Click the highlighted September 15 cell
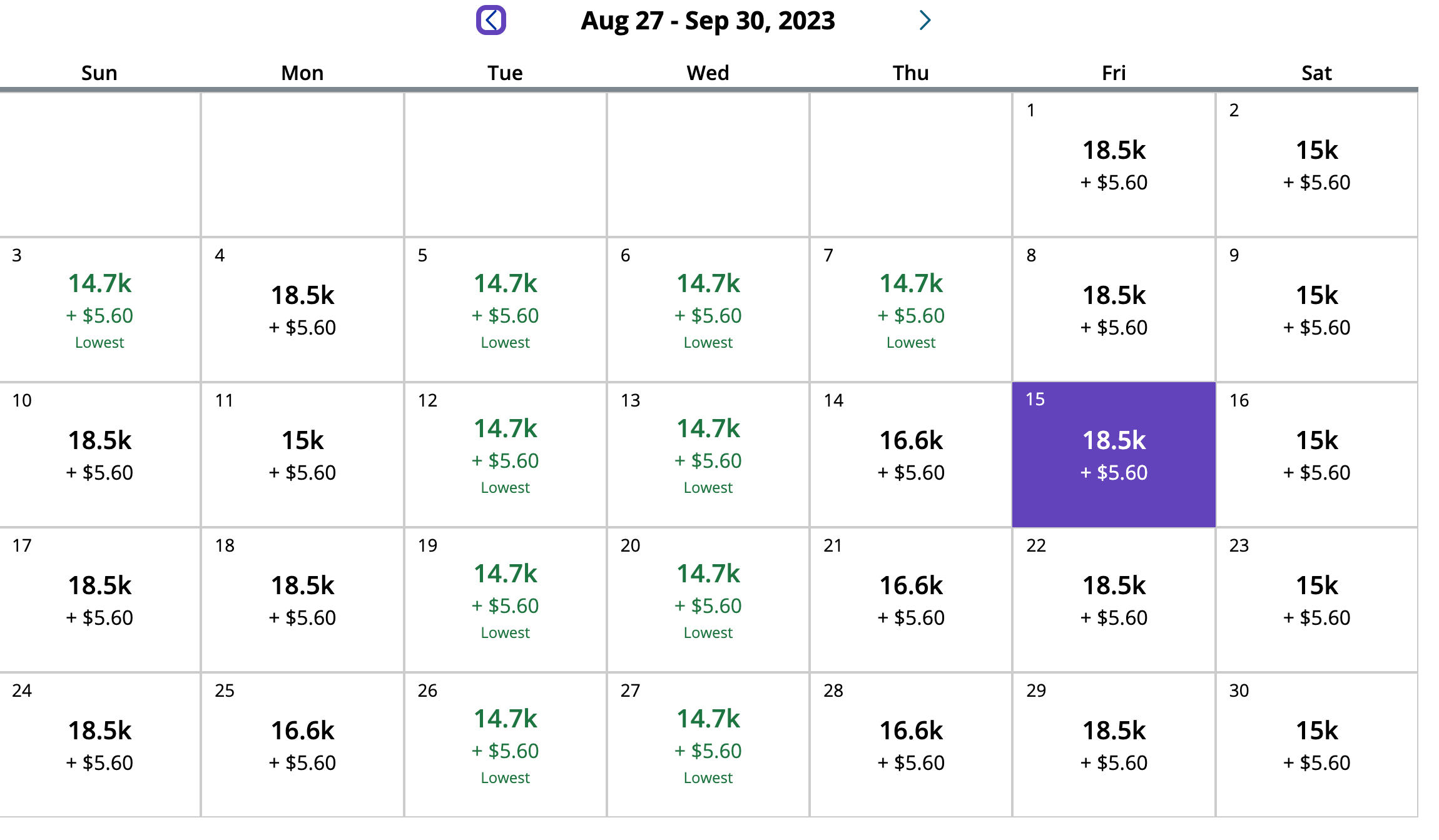 (1114, 455)
